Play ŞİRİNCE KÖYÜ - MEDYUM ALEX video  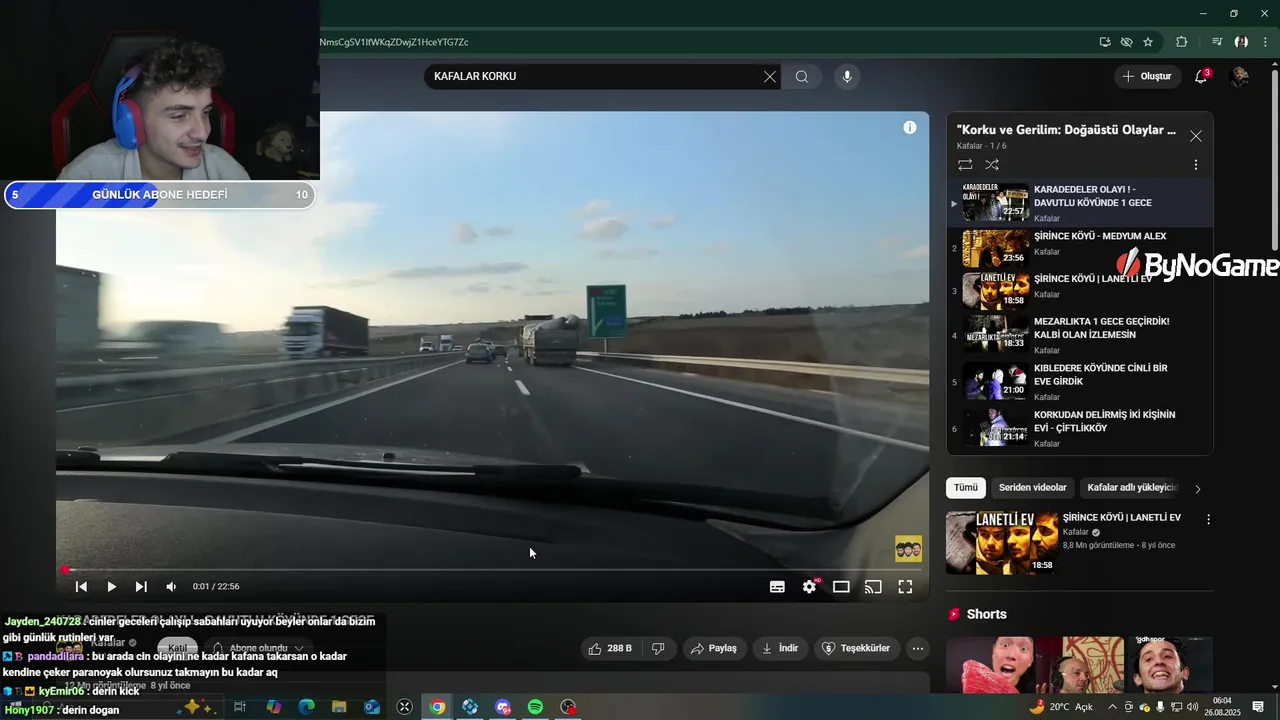[1080, 249]
